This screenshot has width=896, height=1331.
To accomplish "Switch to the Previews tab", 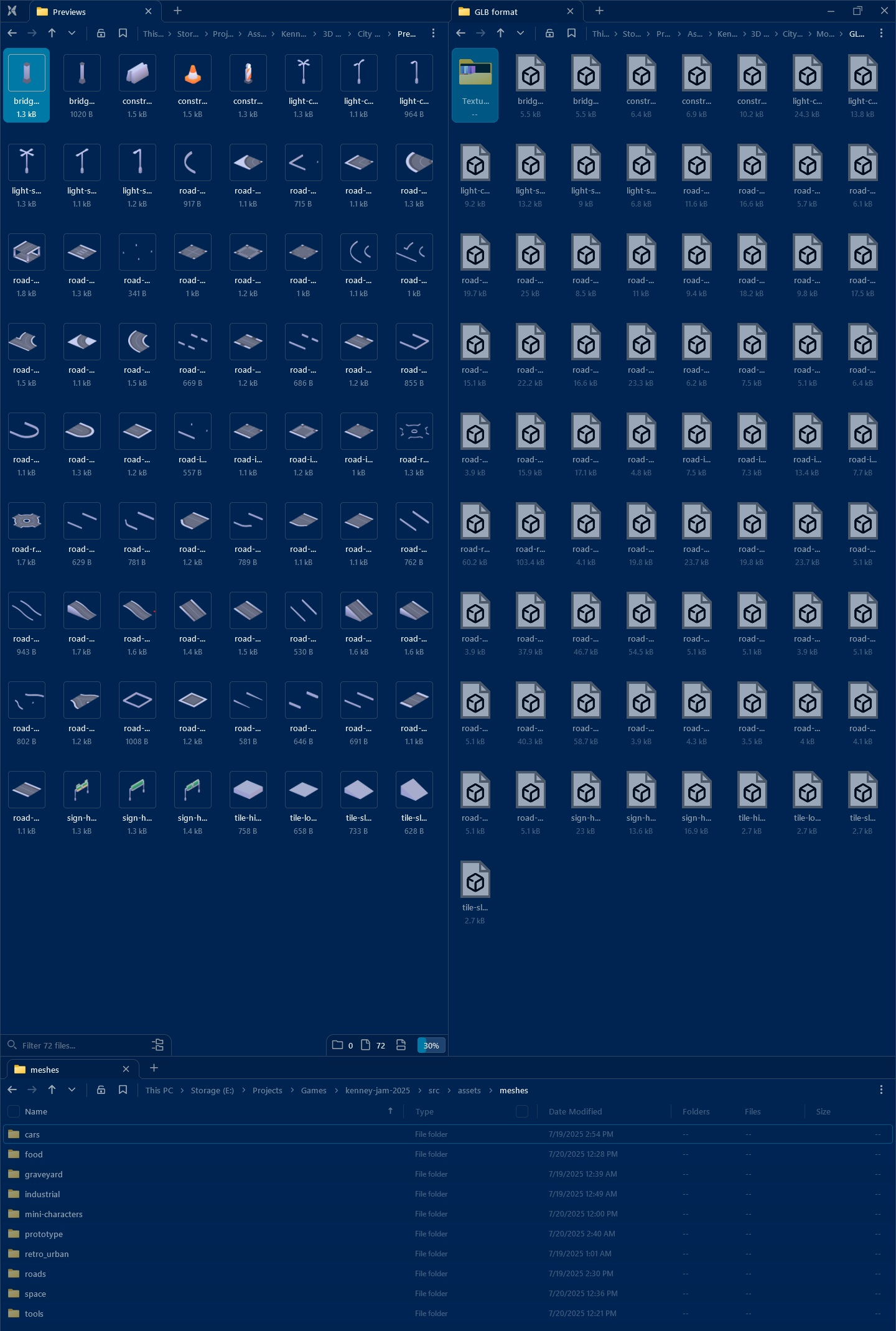I will (95, 11).
